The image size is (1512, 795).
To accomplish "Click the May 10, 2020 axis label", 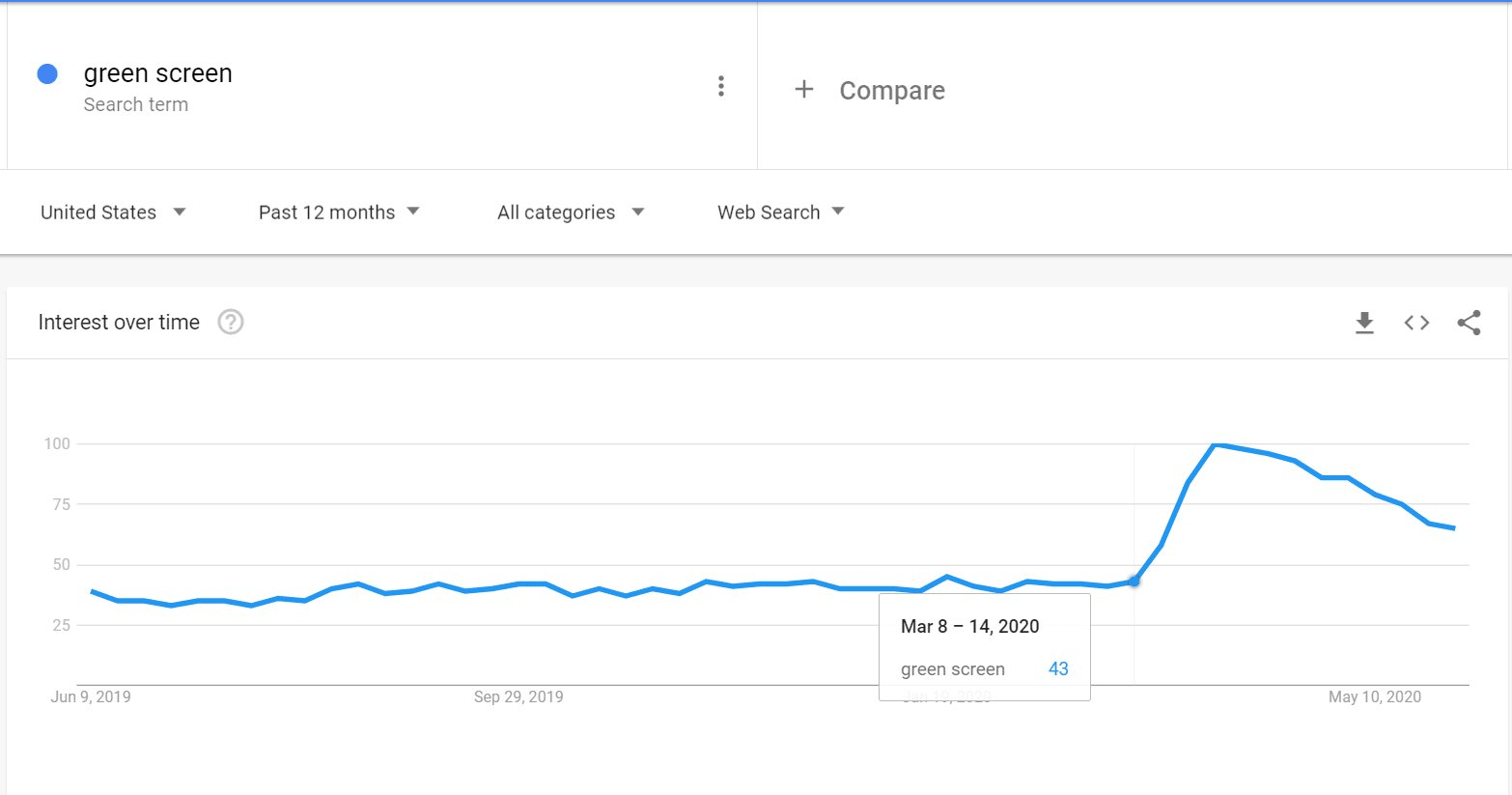I will (1375, 696).
